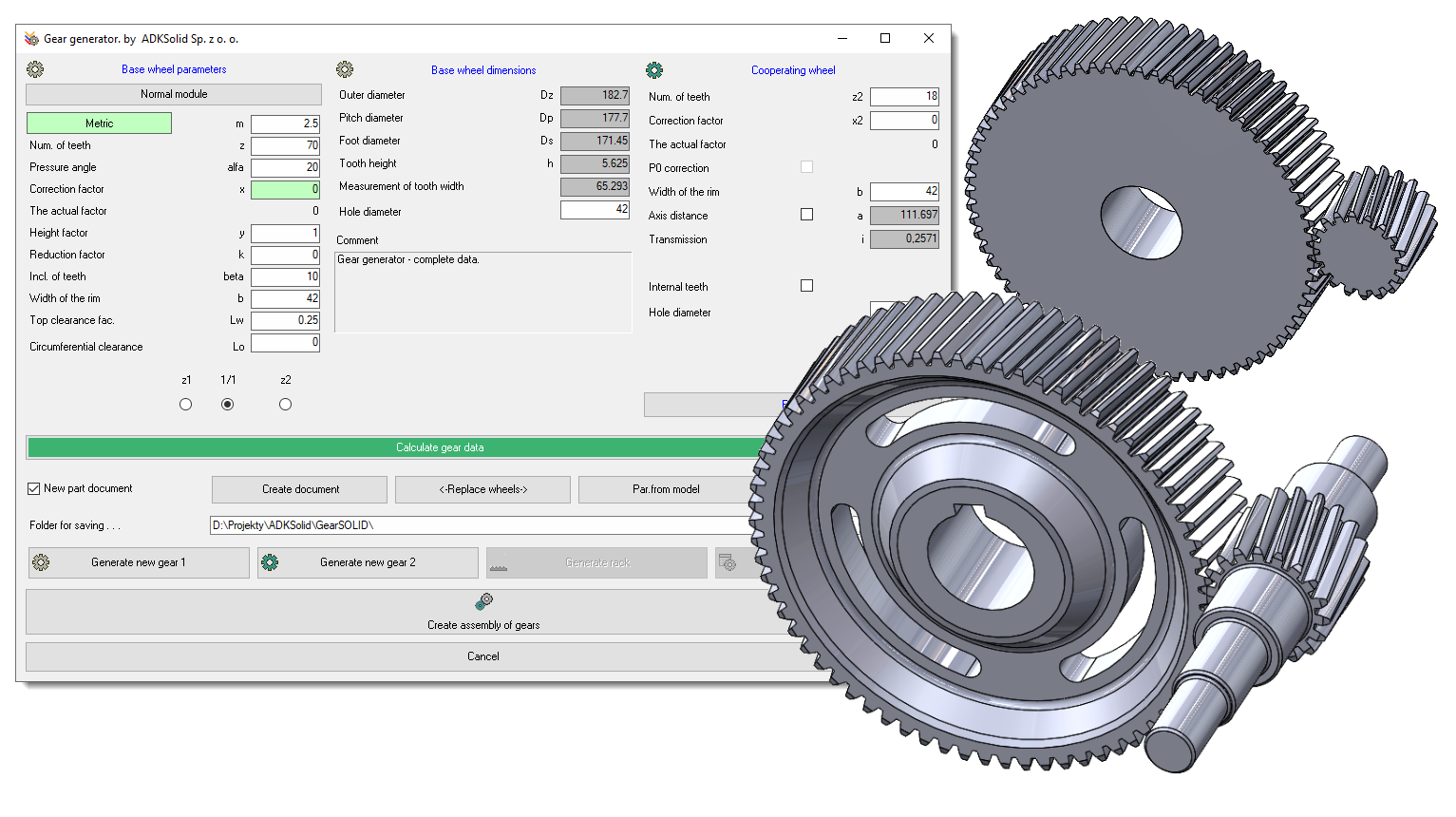Viewport: 1456px width, 817px height.
Task: Click the Base wheel dimensions gear icon
Action: tap(345, 69)
